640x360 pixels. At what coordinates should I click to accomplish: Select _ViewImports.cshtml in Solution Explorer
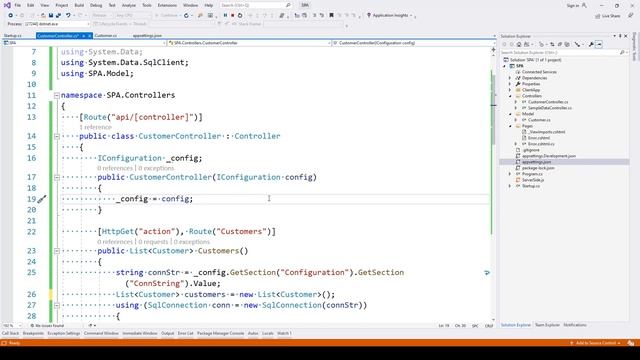click(547, 132)
